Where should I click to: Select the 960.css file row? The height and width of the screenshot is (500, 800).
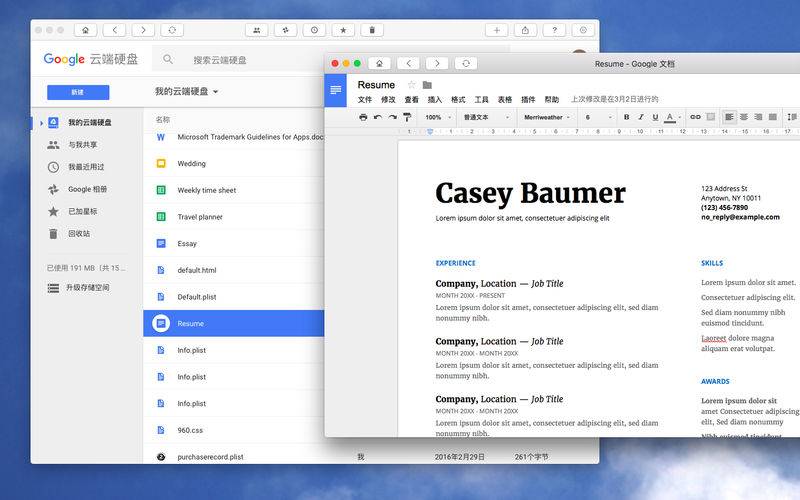click(234, 430)
